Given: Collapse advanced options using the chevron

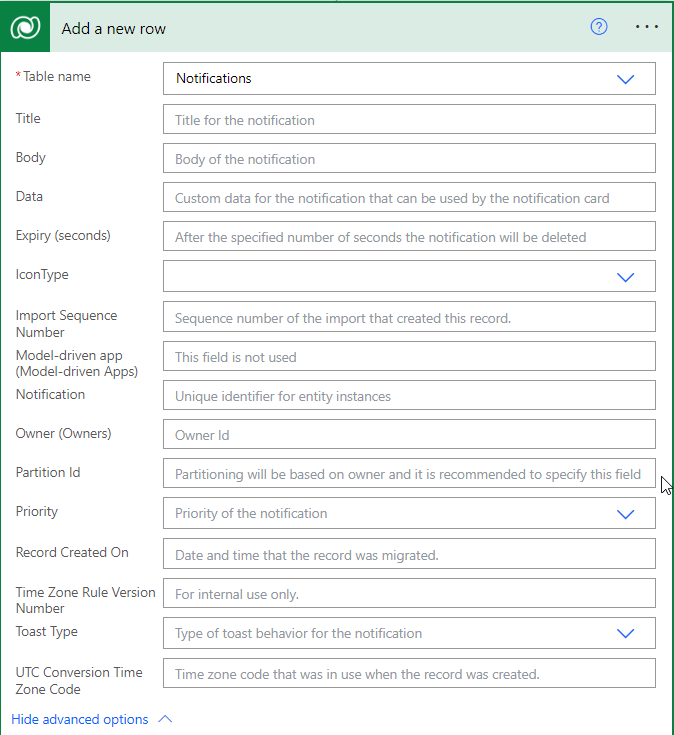Looking at the screenshot, I should [166, 719].
